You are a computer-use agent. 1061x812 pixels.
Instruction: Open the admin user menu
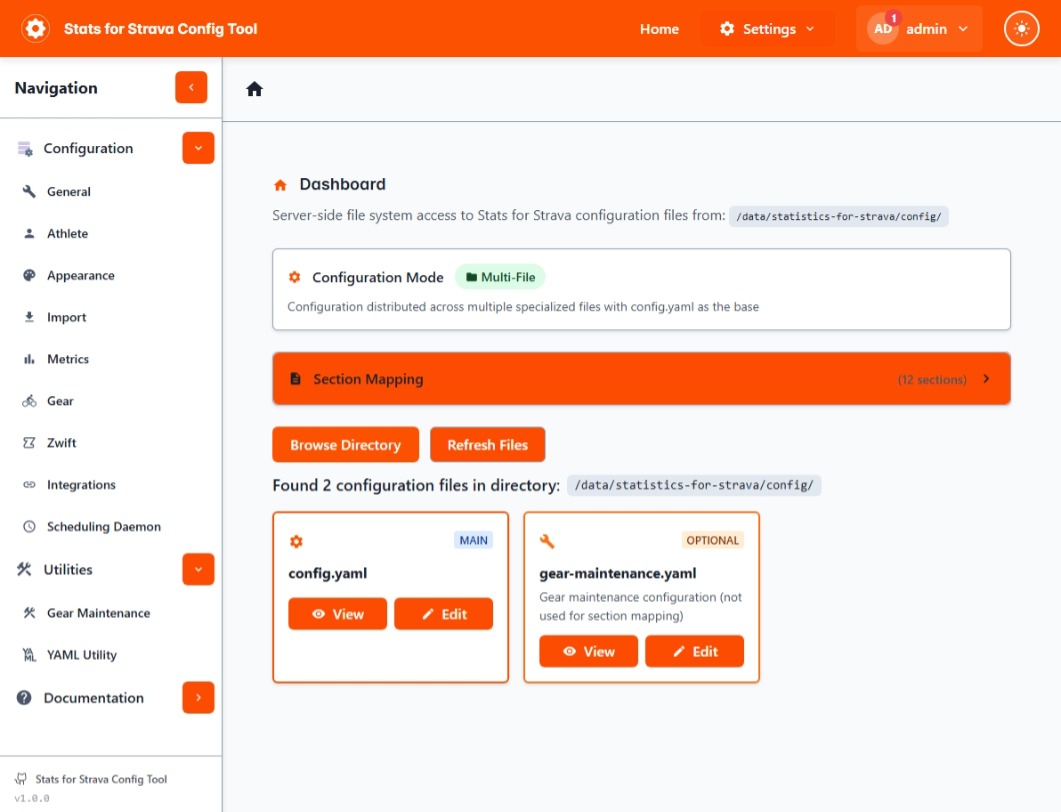coord(919,28)
